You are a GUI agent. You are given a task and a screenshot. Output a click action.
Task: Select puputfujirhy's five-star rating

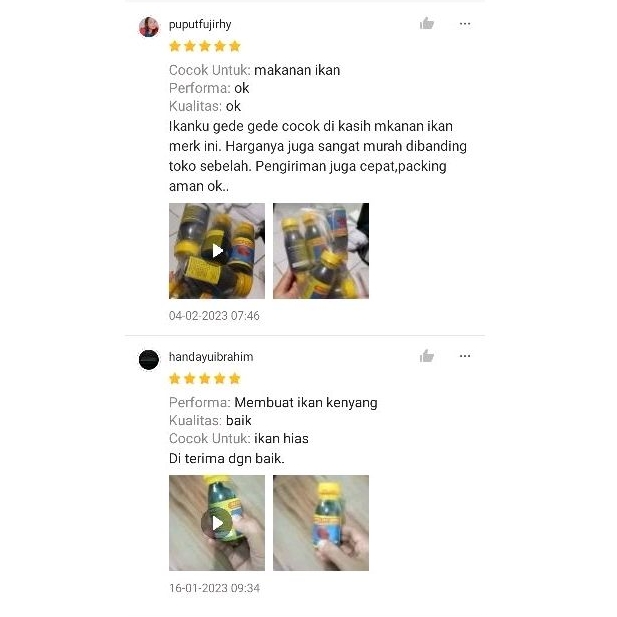205,46
